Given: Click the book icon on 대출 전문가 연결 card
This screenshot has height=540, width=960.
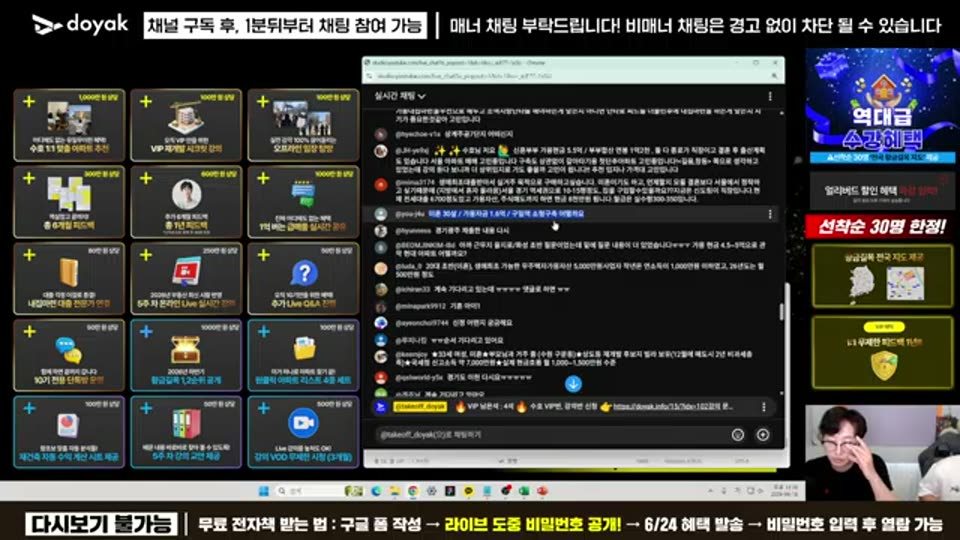Looking at the screenshot, I should tap(69, 272).
